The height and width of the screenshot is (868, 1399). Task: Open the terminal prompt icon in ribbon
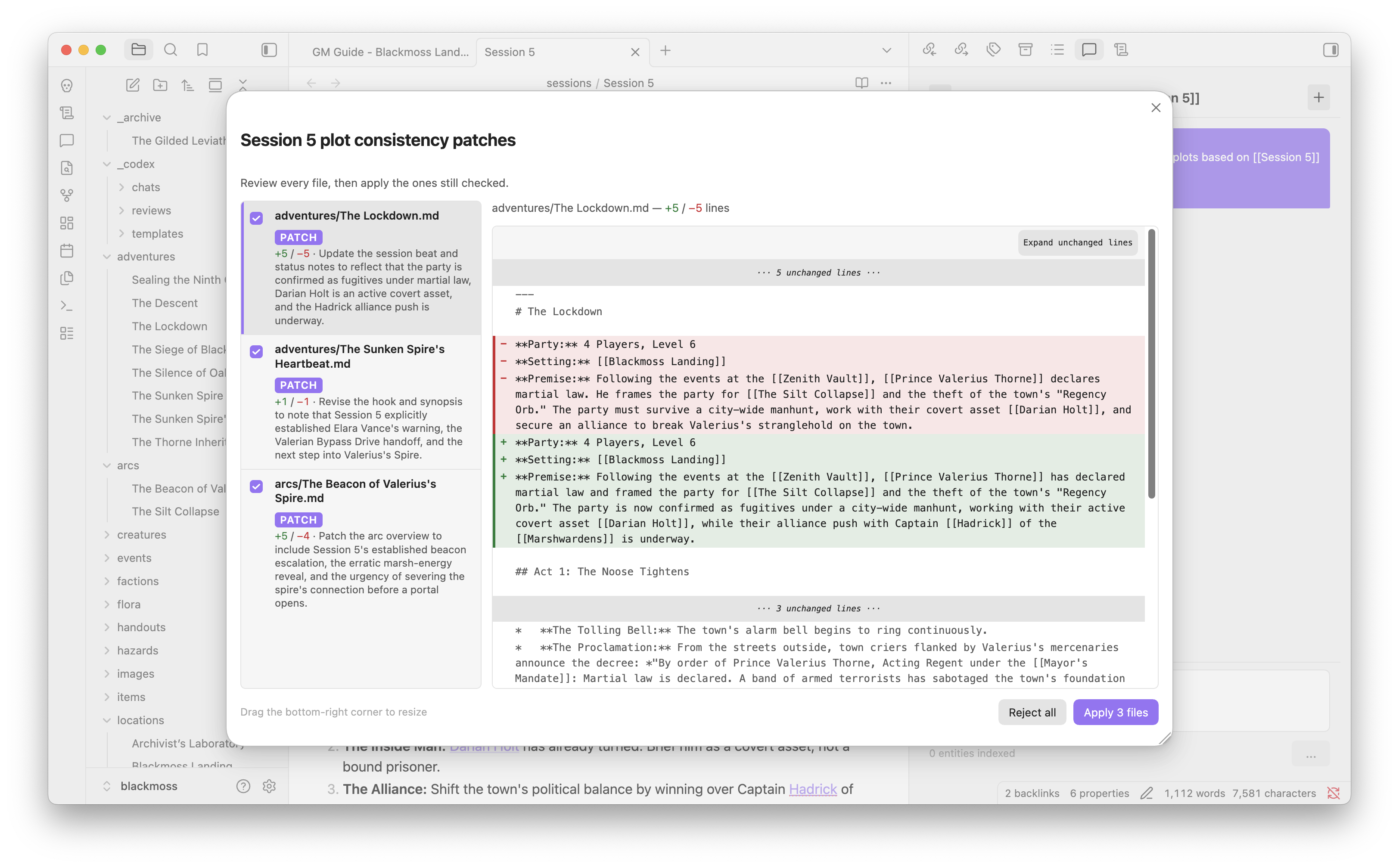click(67, 306)
